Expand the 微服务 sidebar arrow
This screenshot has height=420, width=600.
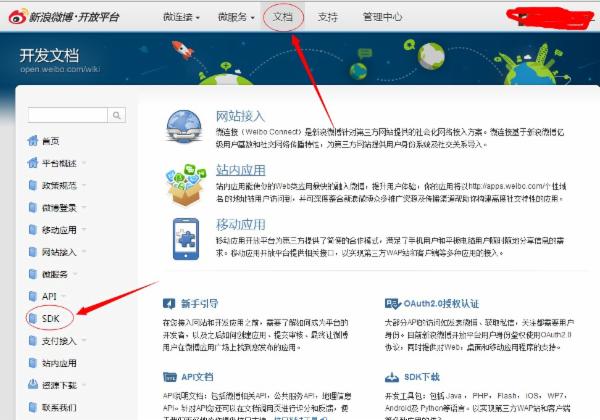click(x=75, y=274)
